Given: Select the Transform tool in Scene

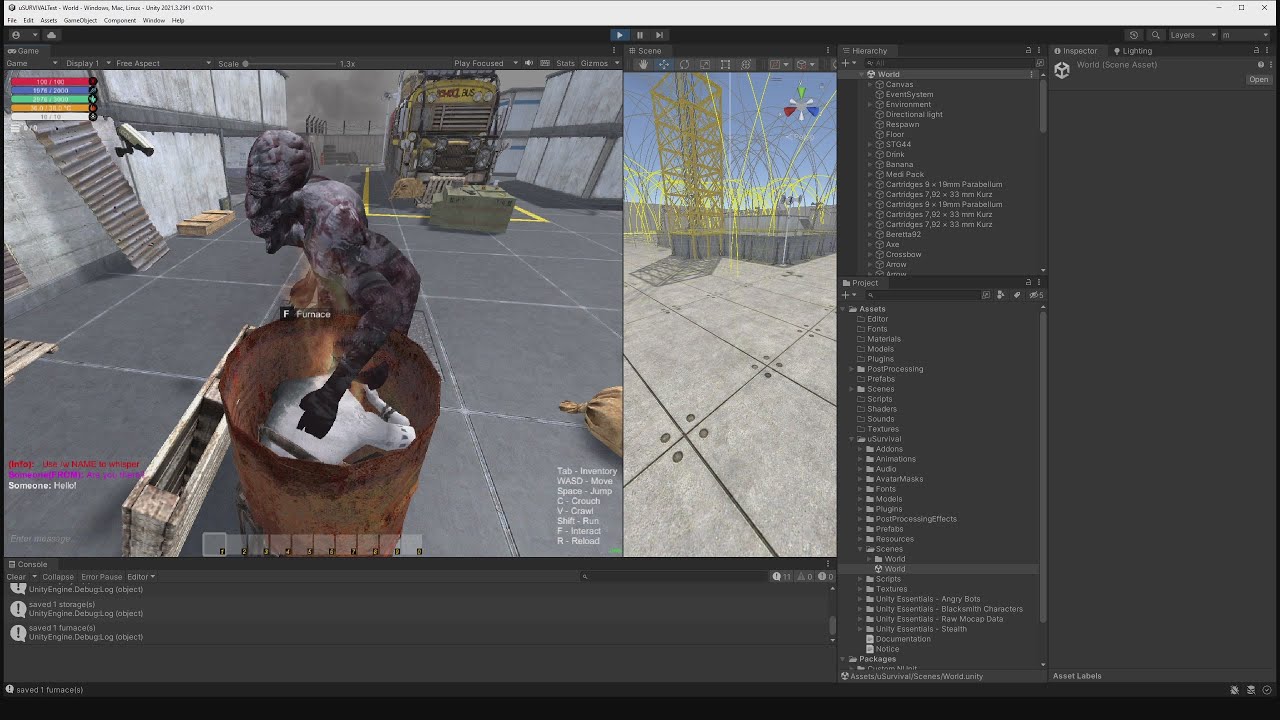Looking at the screenshot, I should click(x=746, y=64).
